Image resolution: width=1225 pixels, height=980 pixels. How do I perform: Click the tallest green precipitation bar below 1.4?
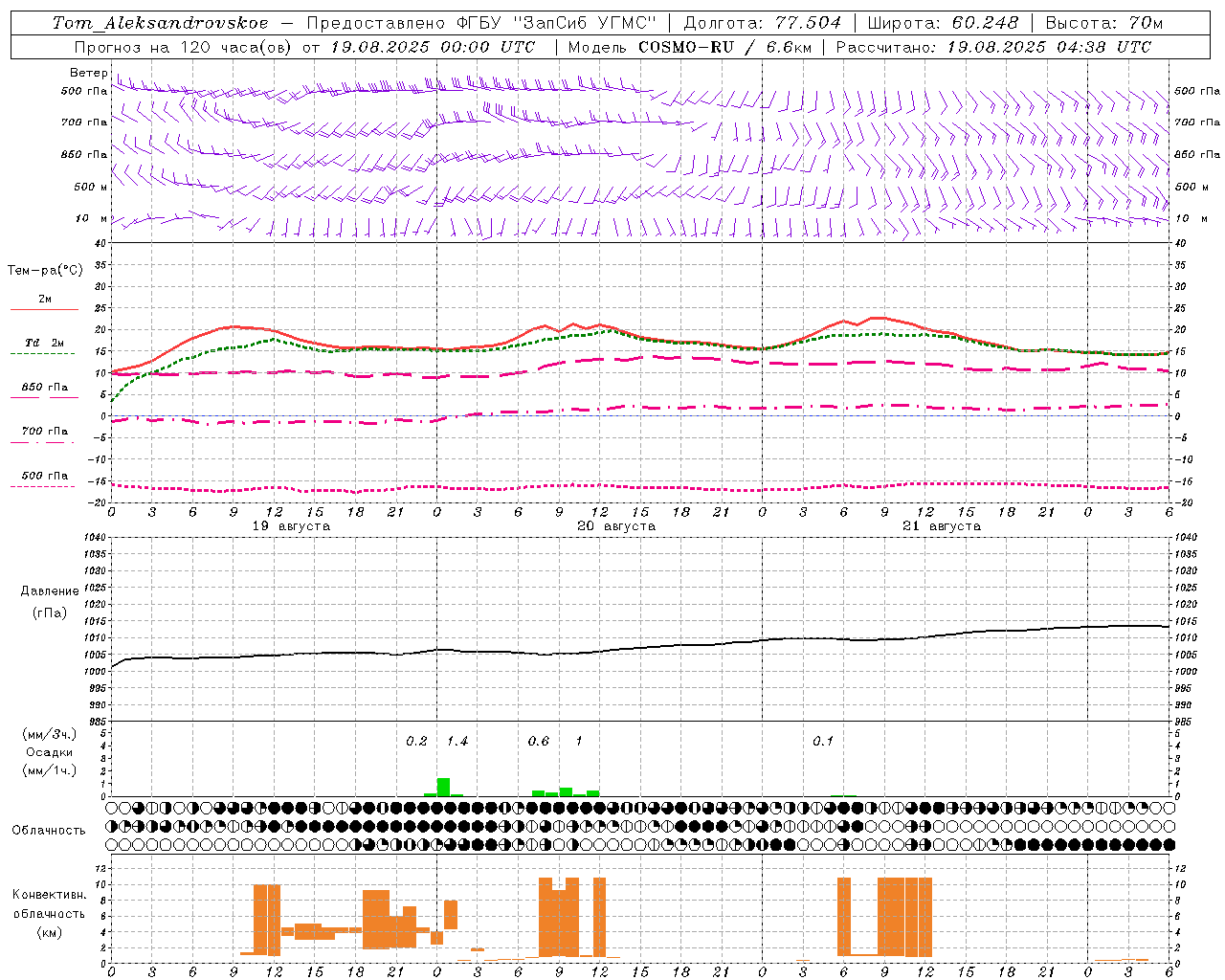(x=443, y=787)
